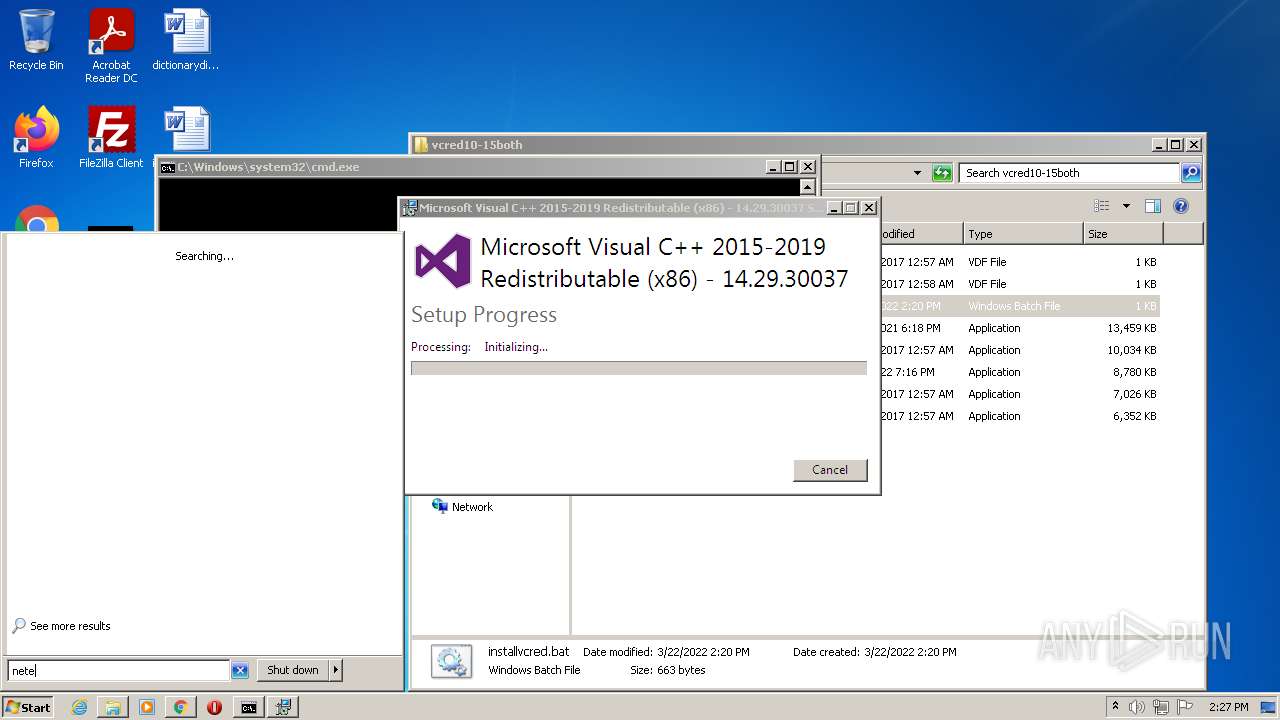The image size is (1280, 720).
Task: Sort files by Type column
Action: [x=1024, y=234]
